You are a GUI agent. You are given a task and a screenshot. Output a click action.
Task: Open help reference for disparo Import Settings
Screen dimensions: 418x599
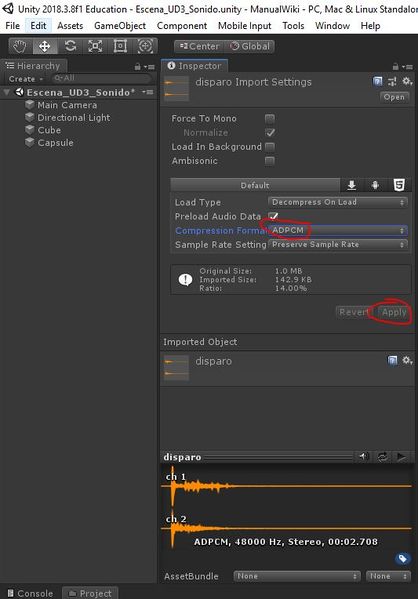pyautogui.click(x=377, y=81)
